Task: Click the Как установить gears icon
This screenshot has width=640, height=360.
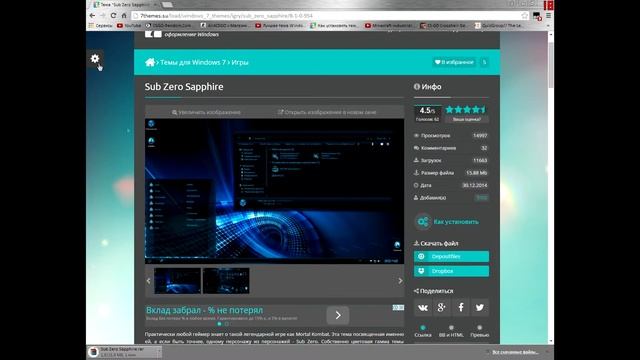Action: [423, 222]
